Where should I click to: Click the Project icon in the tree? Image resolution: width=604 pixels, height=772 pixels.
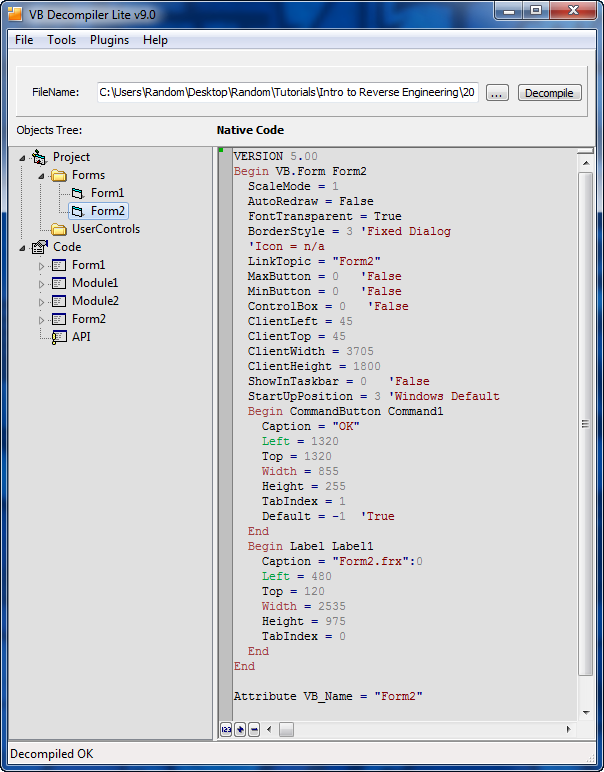coord(39,158)
